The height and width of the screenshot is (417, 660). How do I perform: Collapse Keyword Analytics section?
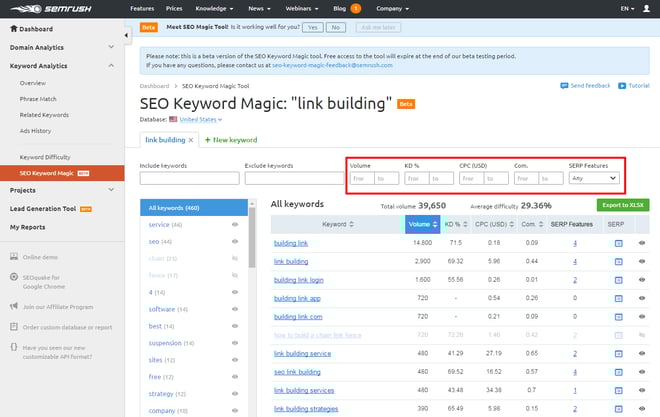pos(111,66)
